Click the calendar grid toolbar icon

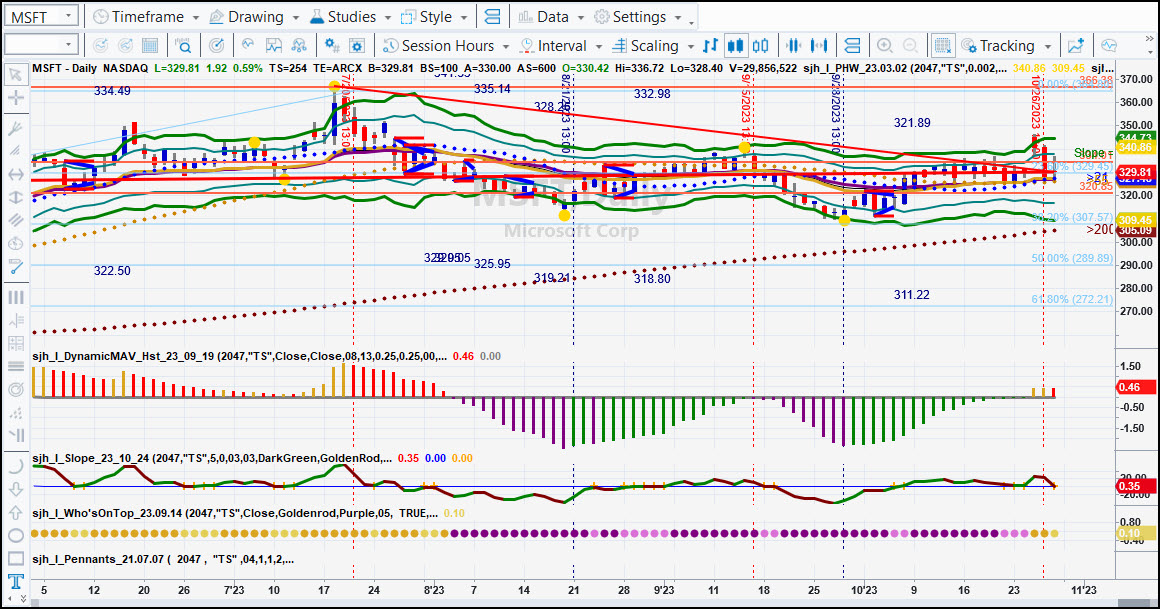click(x=150, y=46)
